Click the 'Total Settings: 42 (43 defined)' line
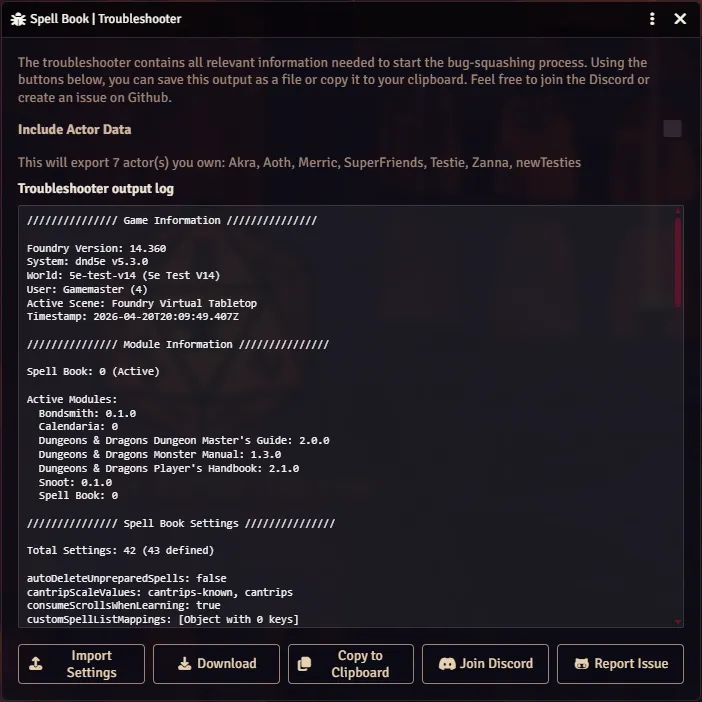The height and width of the screenshot is (702, 702). (120, 550)
